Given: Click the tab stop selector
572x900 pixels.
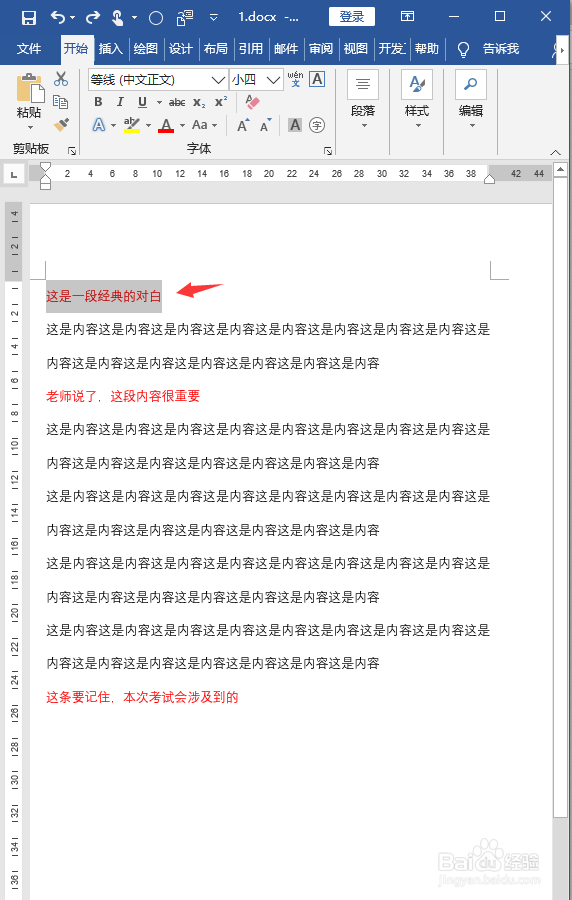Looking at the screenshot, I should pos(14,174).
